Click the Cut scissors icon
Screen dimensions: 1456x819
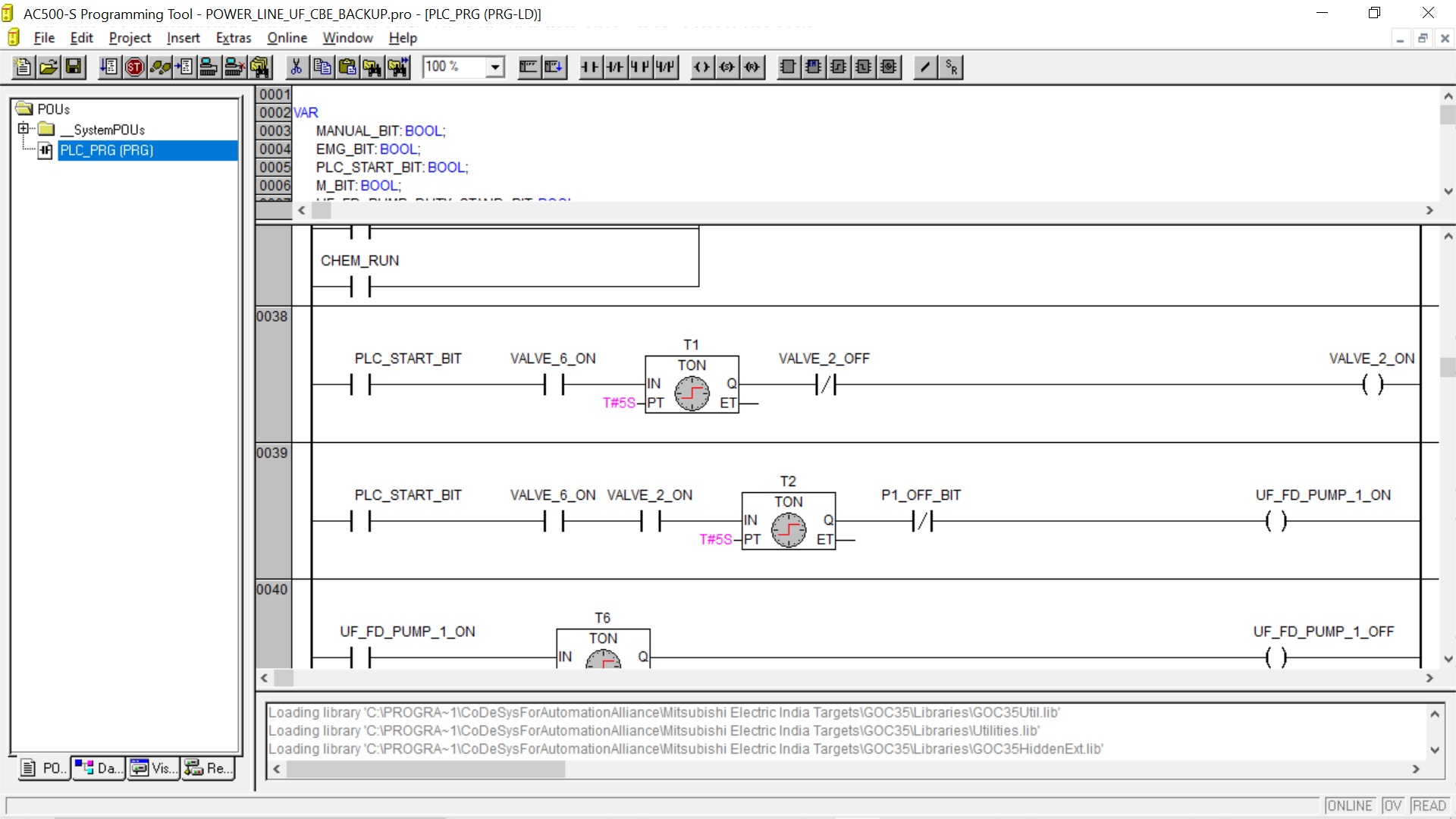(297, 67)
